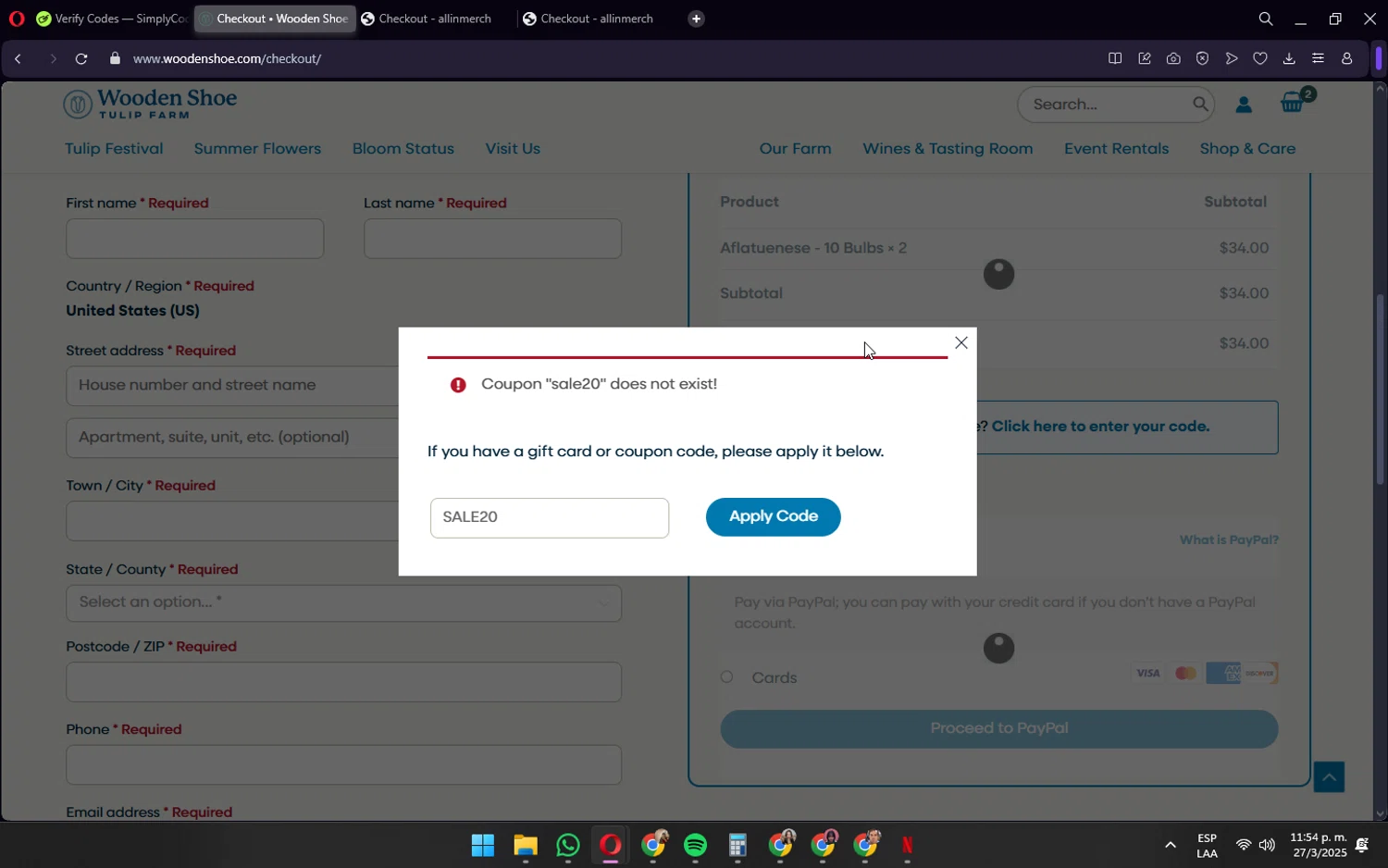Take a snapshot with camera icon
Viewport: 1388px width, 868px height.
pos(1173,58)
